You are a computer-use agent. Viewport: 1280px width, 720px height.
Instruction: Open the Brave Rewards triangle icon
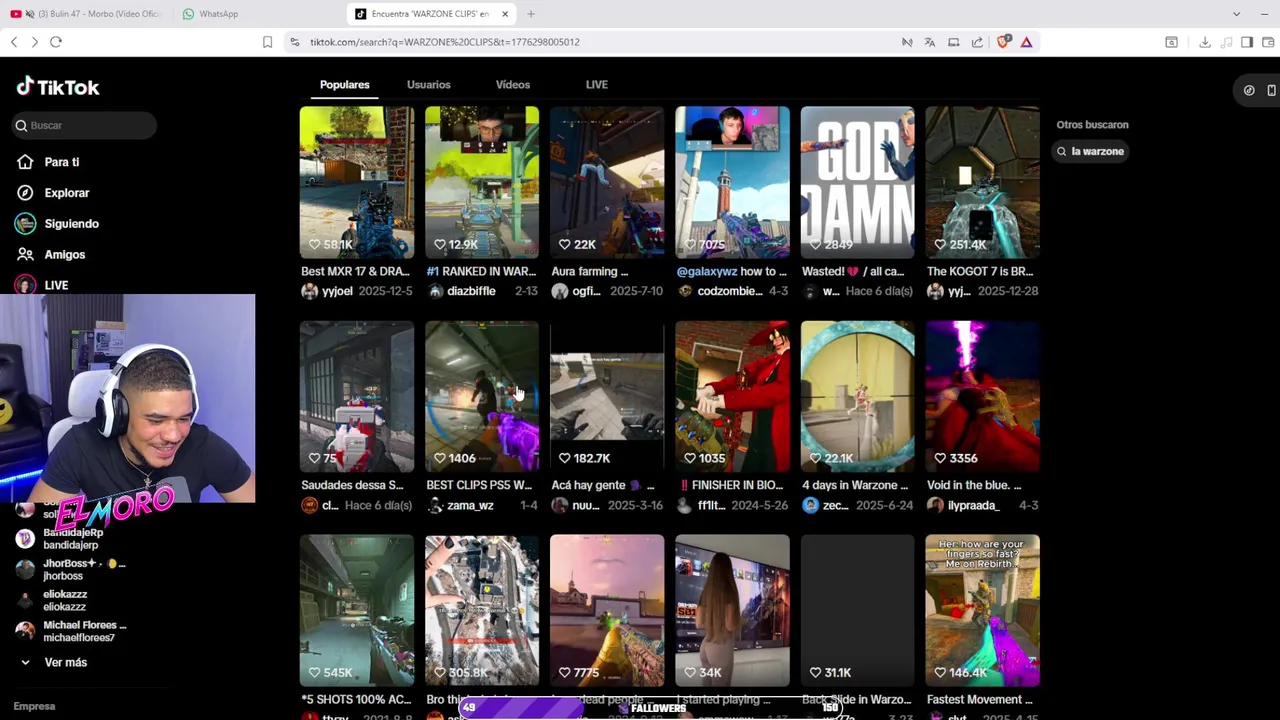pos(1026,42)
